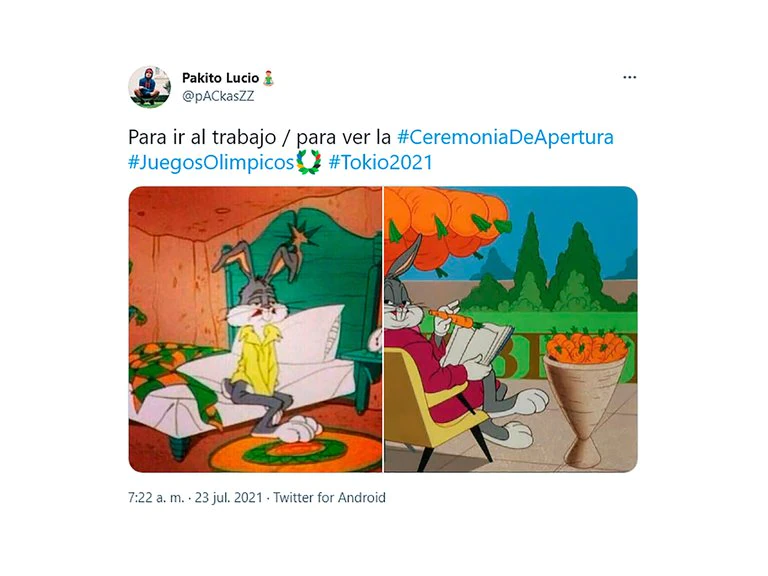Click the laurel wreath emoji after #JuegosOlimpicos
The width and height of the screenshot is (768, 576).
tap(309, 162)
